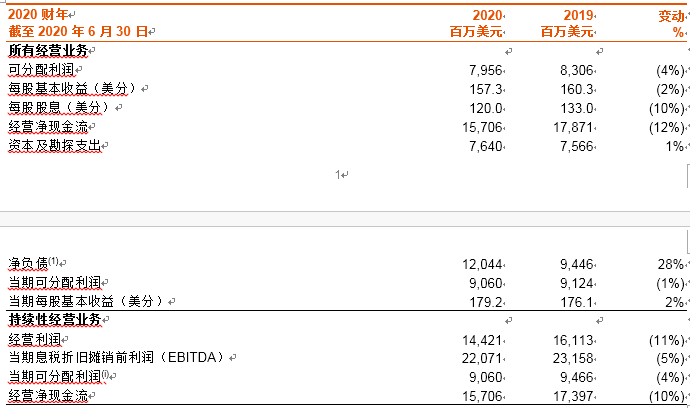690x408 pixels.
Task: Click the 变动 % column header
Action: click(671, 24)
